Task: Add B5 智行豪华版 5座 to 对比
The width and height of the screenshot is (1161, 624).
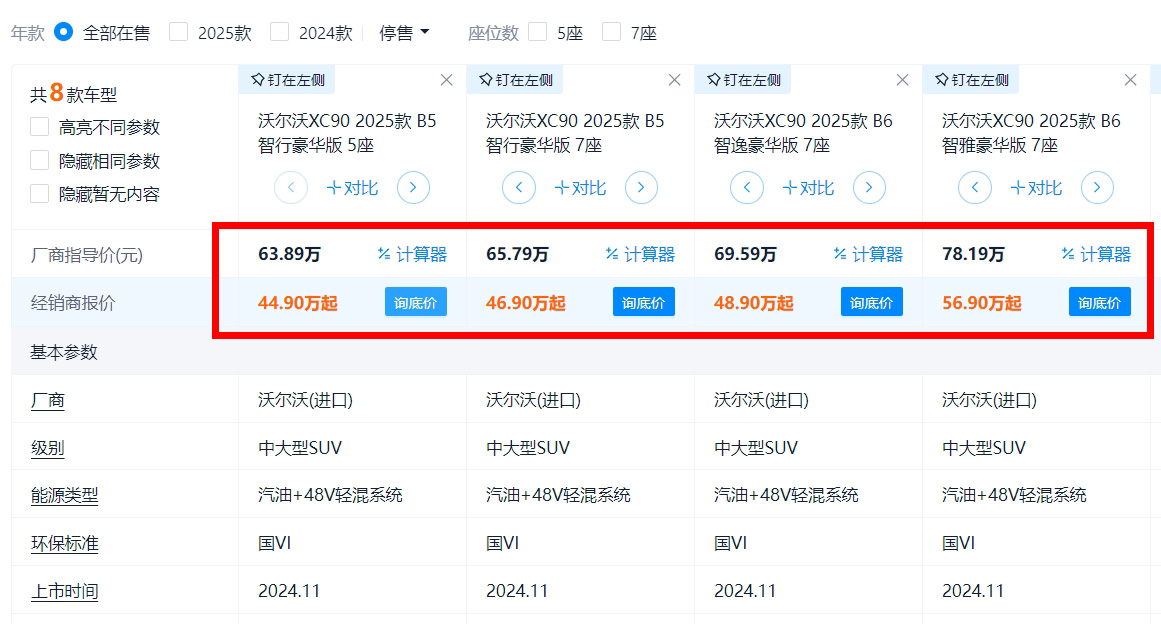Action: point(352,188)
